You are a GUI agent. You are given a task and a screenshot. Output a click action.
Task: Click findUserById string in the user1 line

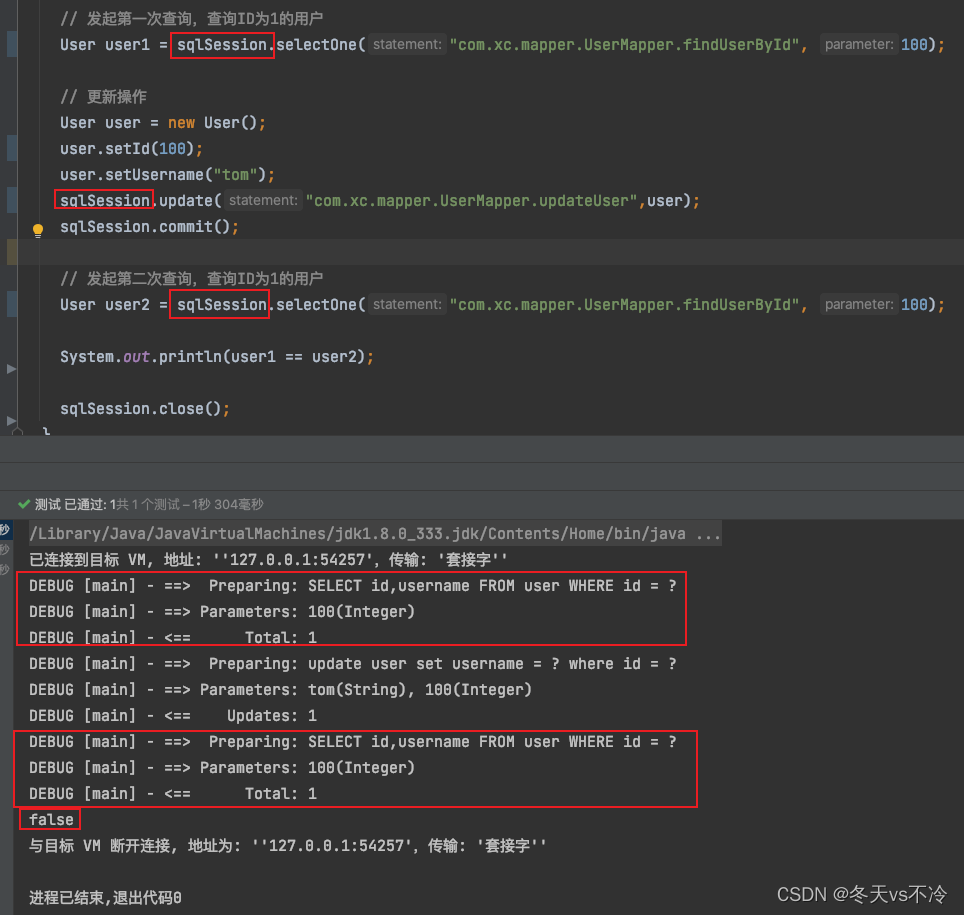[625, 45]
